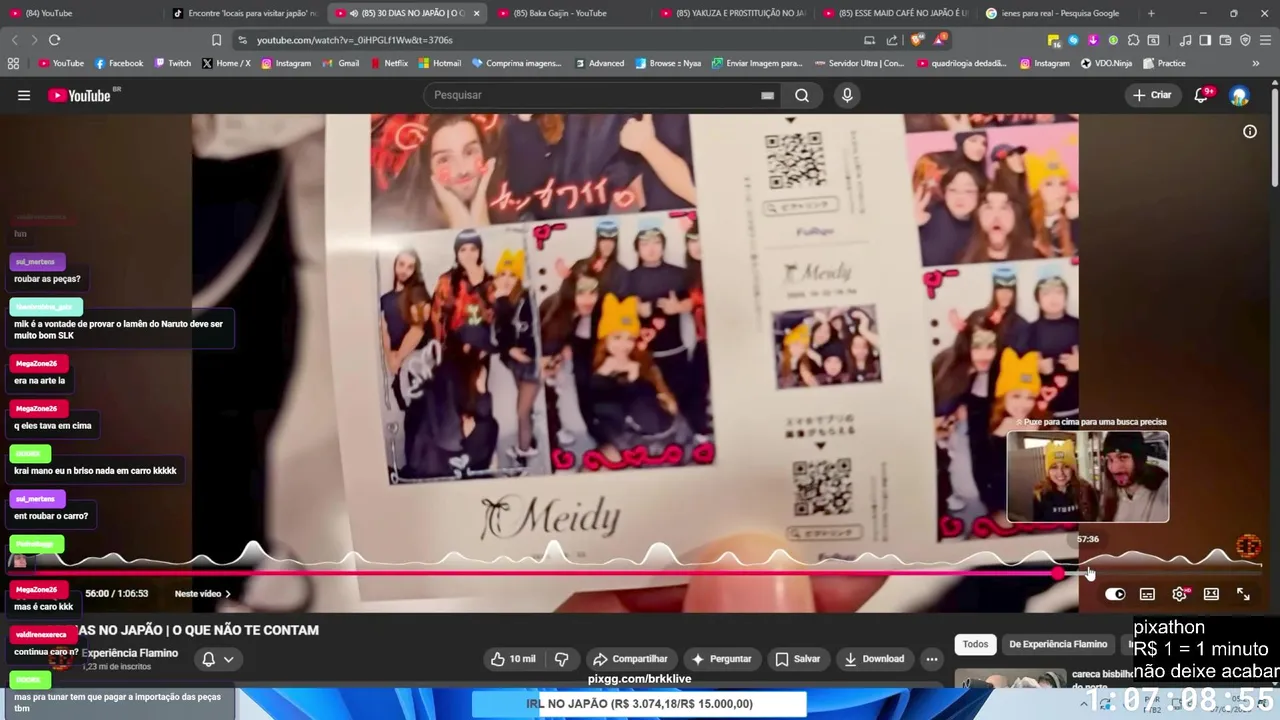Open the Facebook bookmark
Image resolution: width=1280 pixels, height=720 pixels.
pos(119,63)
